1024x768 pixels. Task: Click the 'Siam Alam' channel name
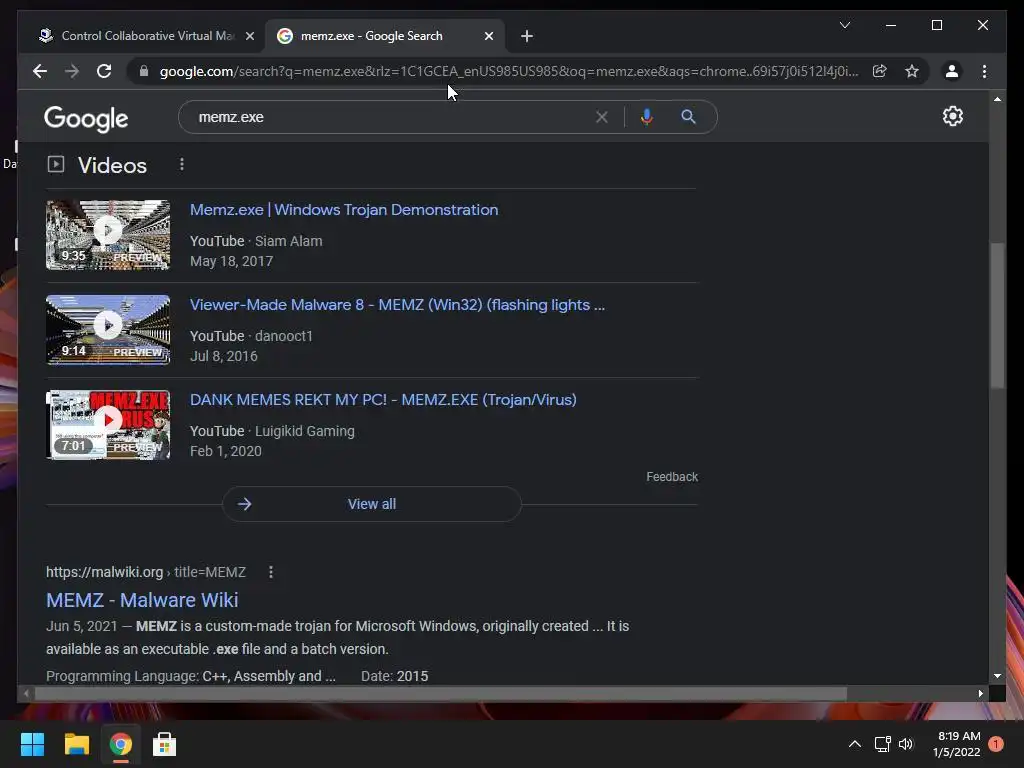click(289, 241)
